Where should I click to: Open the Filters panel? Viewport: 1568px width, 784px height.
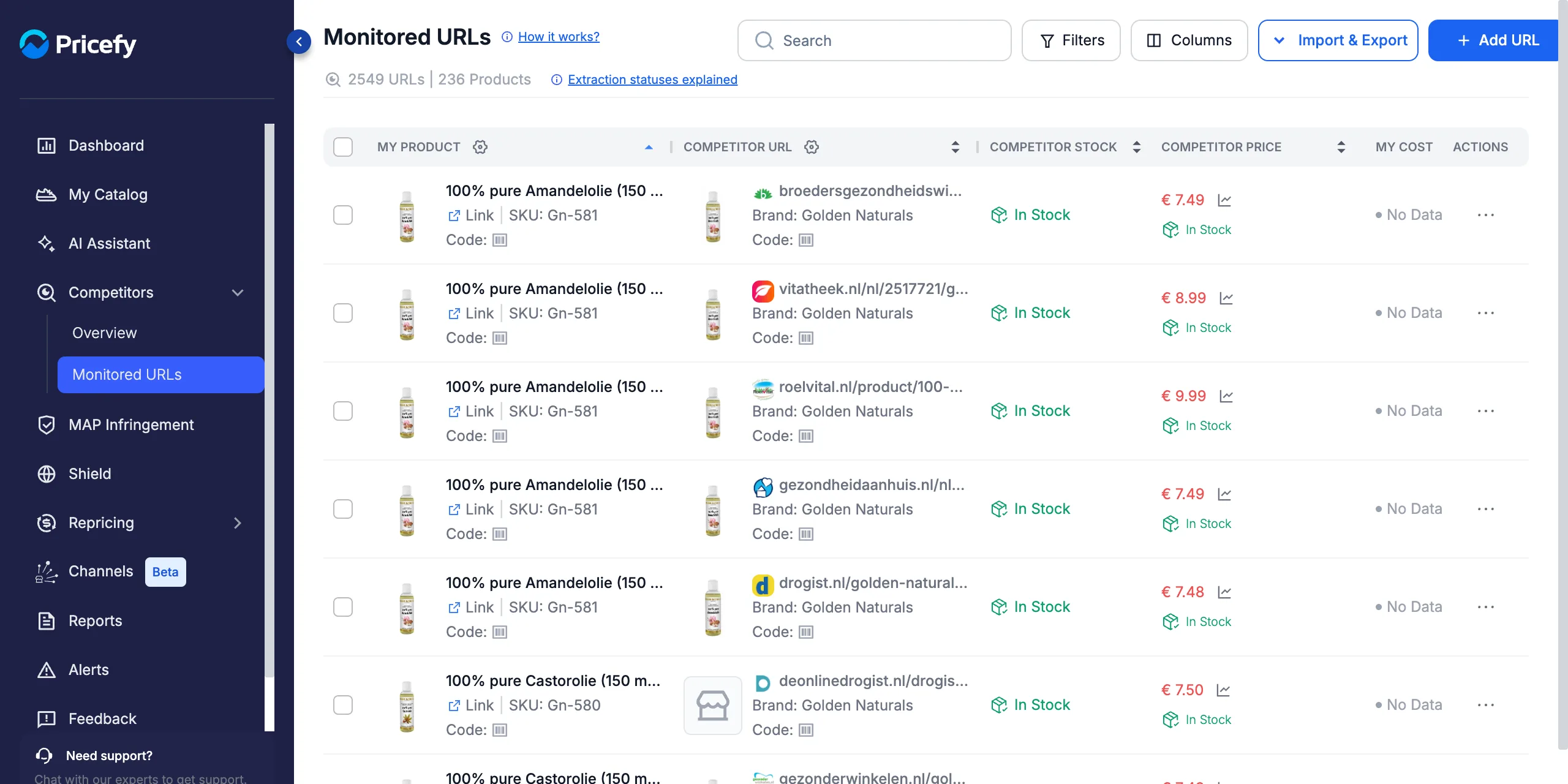tap(1071, 40)
